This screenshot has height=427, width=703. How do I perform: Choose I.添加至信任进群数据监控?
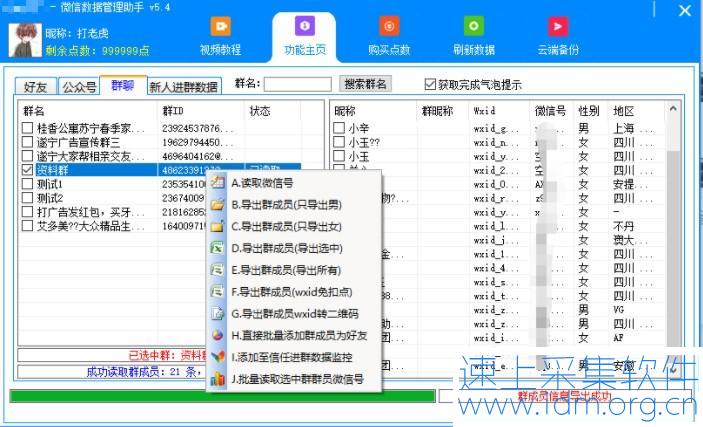point(294,357)
